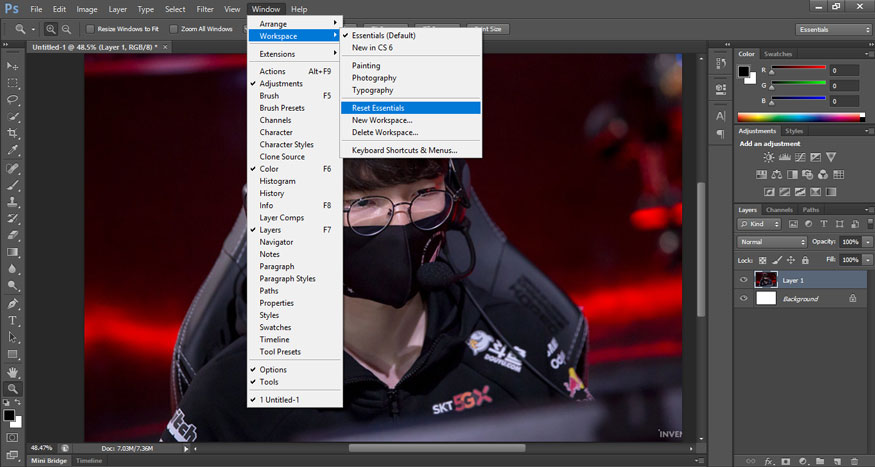Select the Rectangular Marquee tool

pos(12,83)
